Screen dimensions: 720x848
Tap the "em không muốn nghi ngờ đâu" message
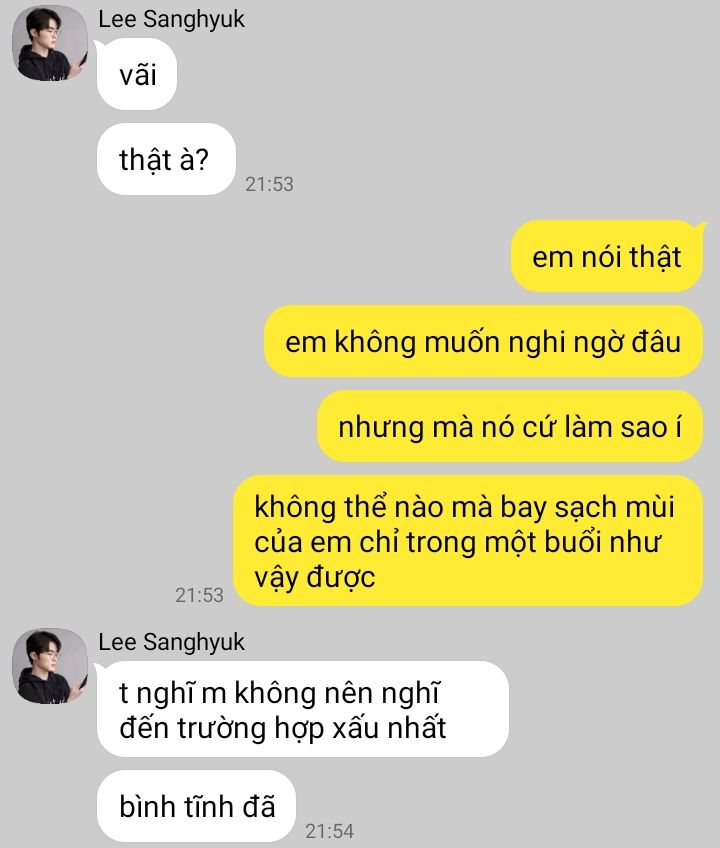click(x=483, y=341)
